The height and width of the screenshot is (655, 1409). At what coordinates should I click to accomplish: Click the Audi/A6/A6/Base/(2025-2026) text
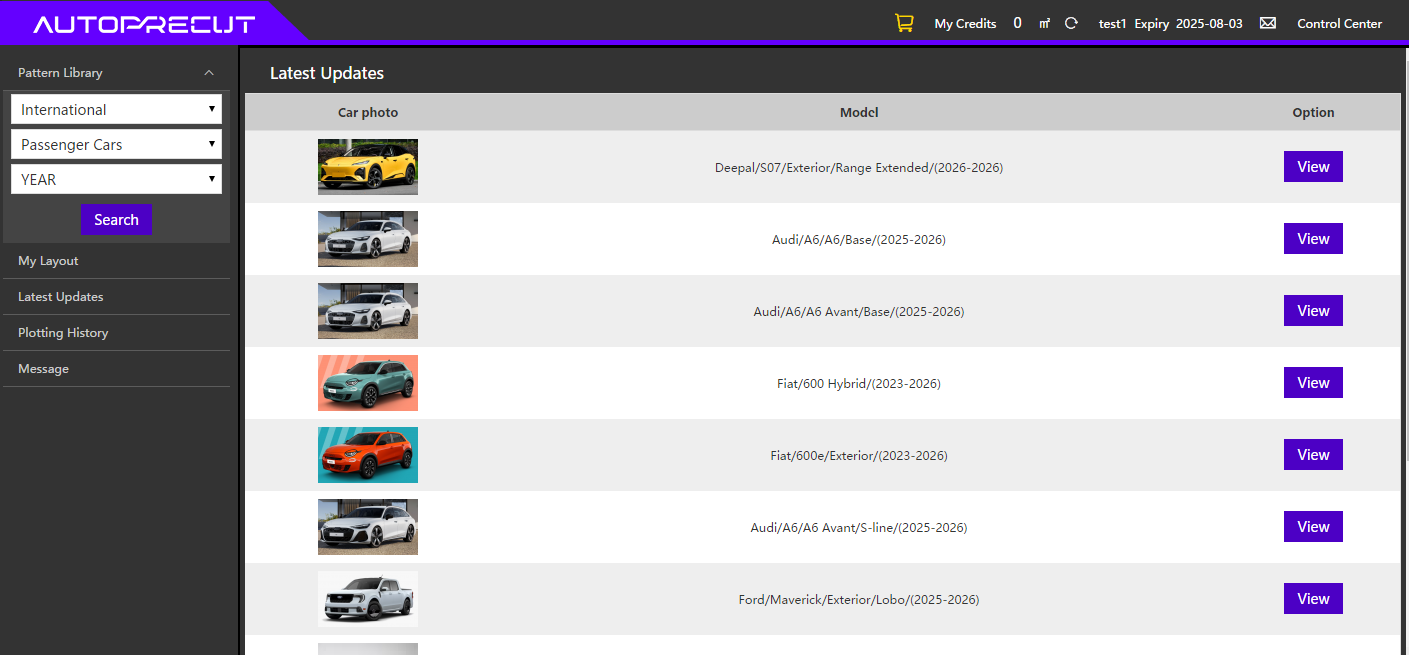point(859,240)
